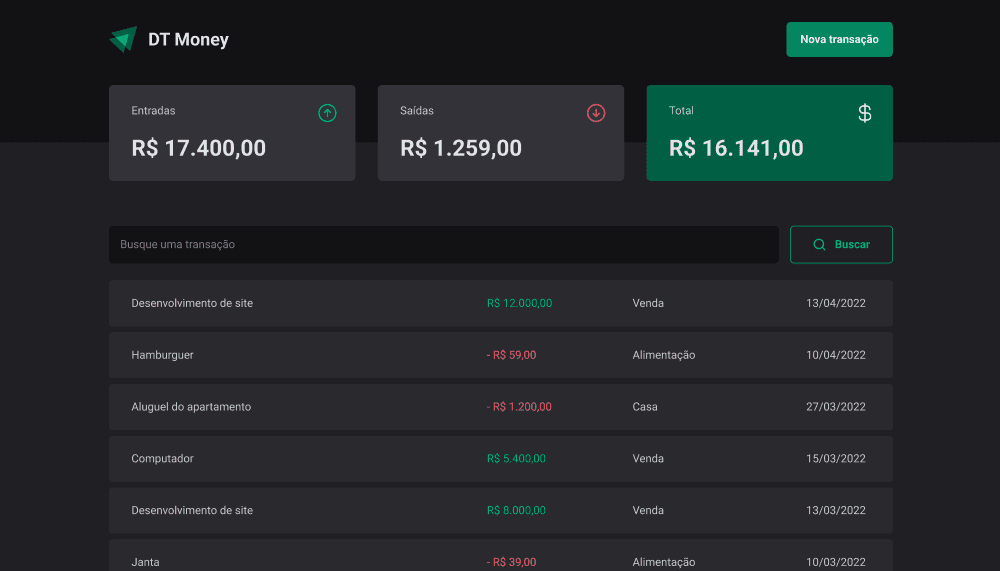This screenshot has height=571, width=1000.
Task: Select the green Total summary card
Action: coord(770,133)
